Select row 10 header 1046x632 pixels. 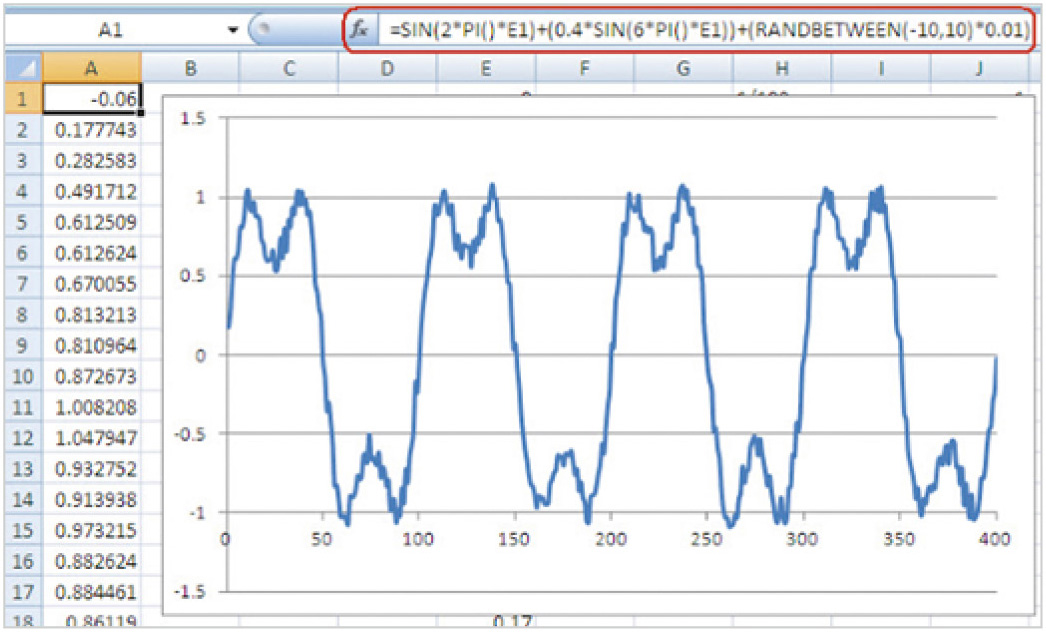pyautogui.click(x=21, y=377)
